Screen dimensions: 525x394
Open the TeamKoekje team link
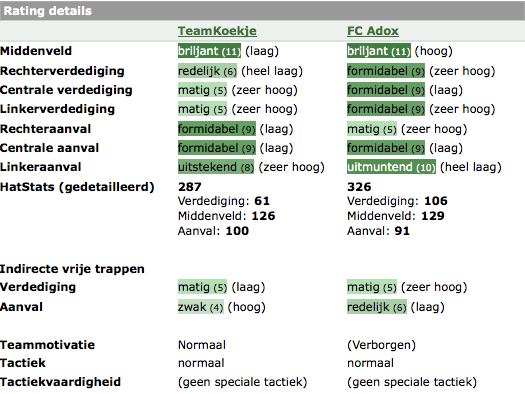click(217, 31)
